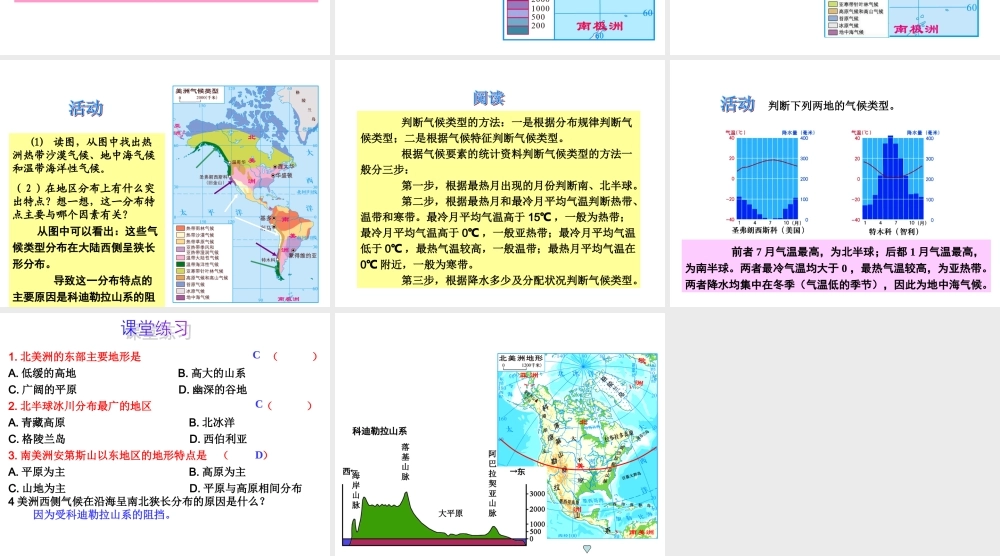Select option B. 高原为主

point(217,472)
